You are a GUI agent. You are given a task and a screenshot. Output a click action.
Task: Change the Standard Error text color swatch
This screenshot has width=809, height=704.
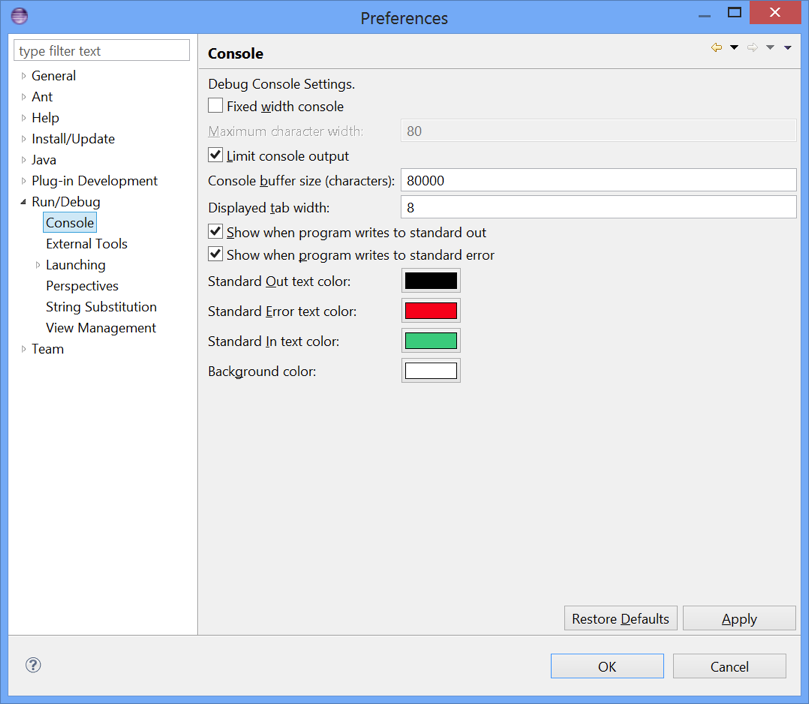431,311
